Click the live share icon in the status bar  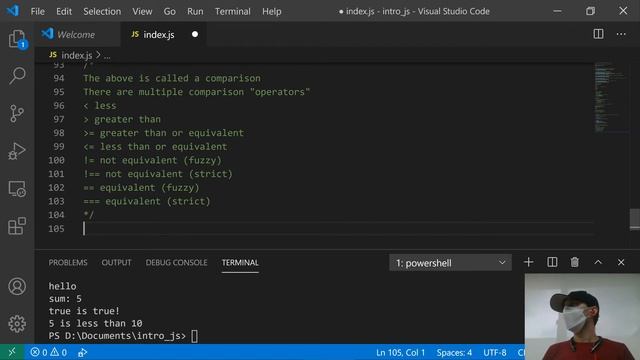[82, 352]
